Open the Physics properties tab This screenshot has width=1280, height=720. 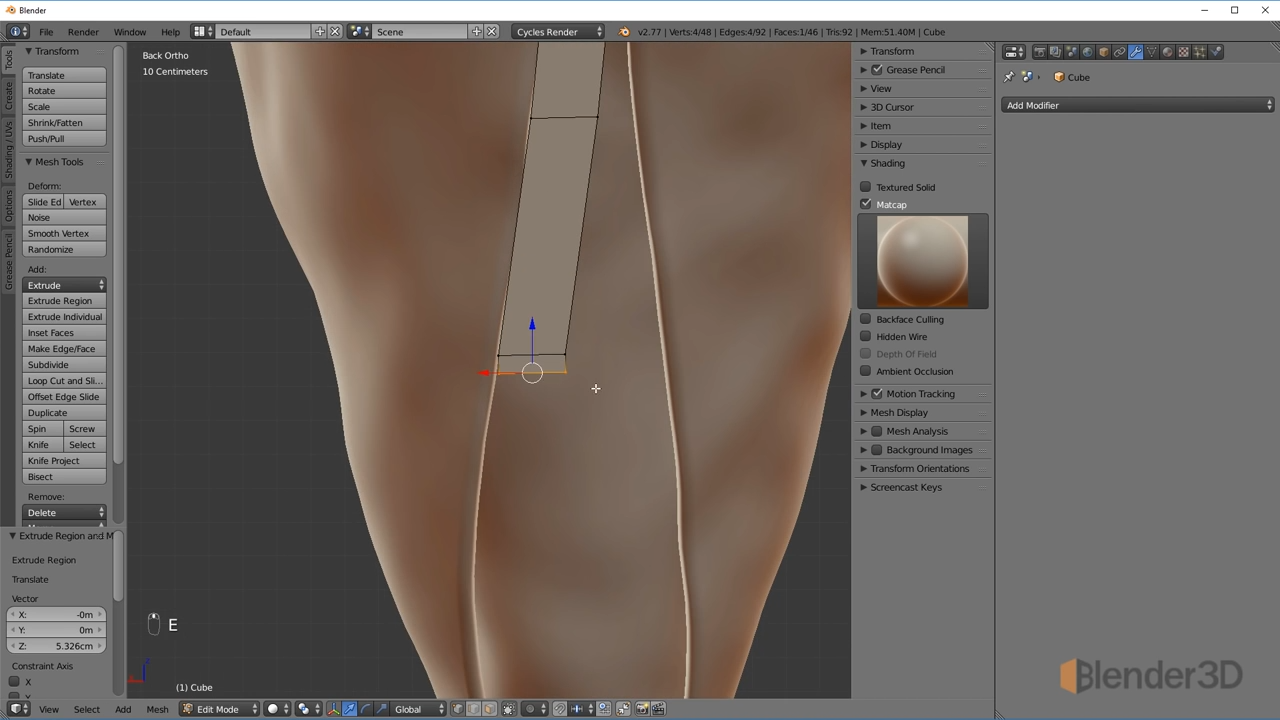pos(1215,52)
